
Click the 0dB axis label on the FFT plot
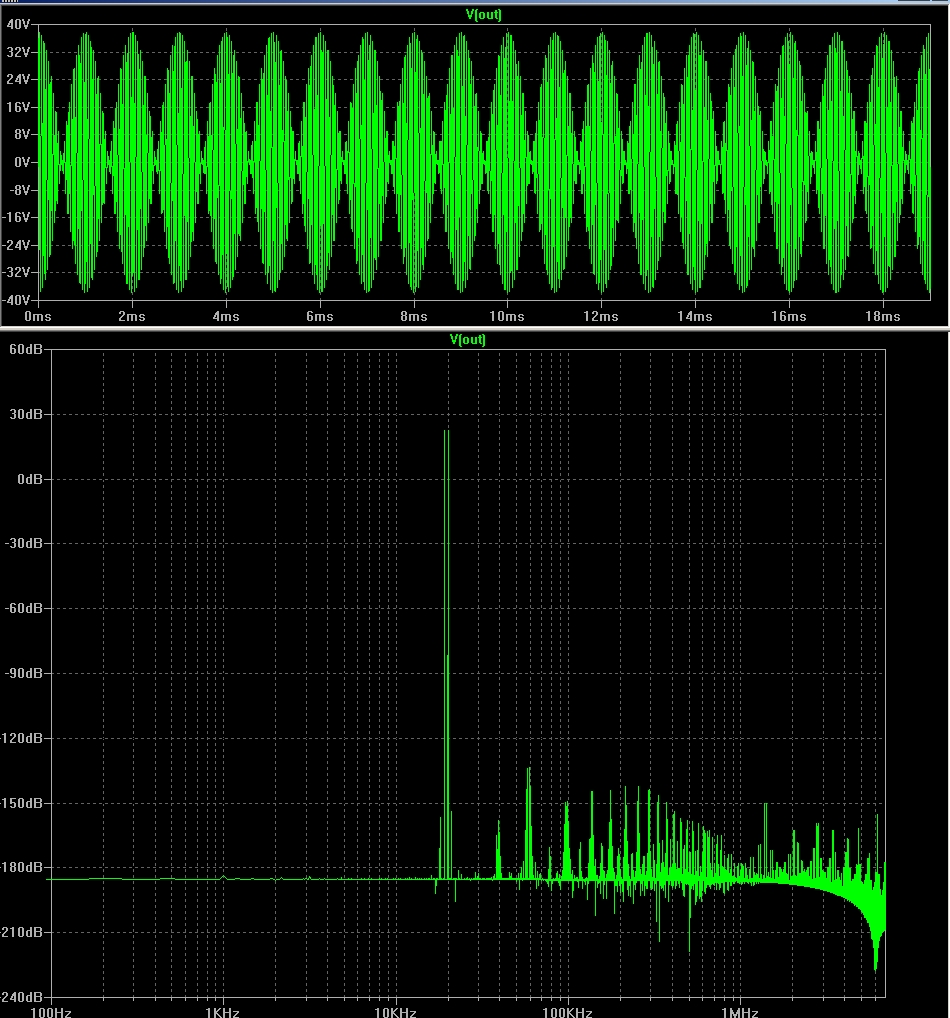click(x=30, y=479)
